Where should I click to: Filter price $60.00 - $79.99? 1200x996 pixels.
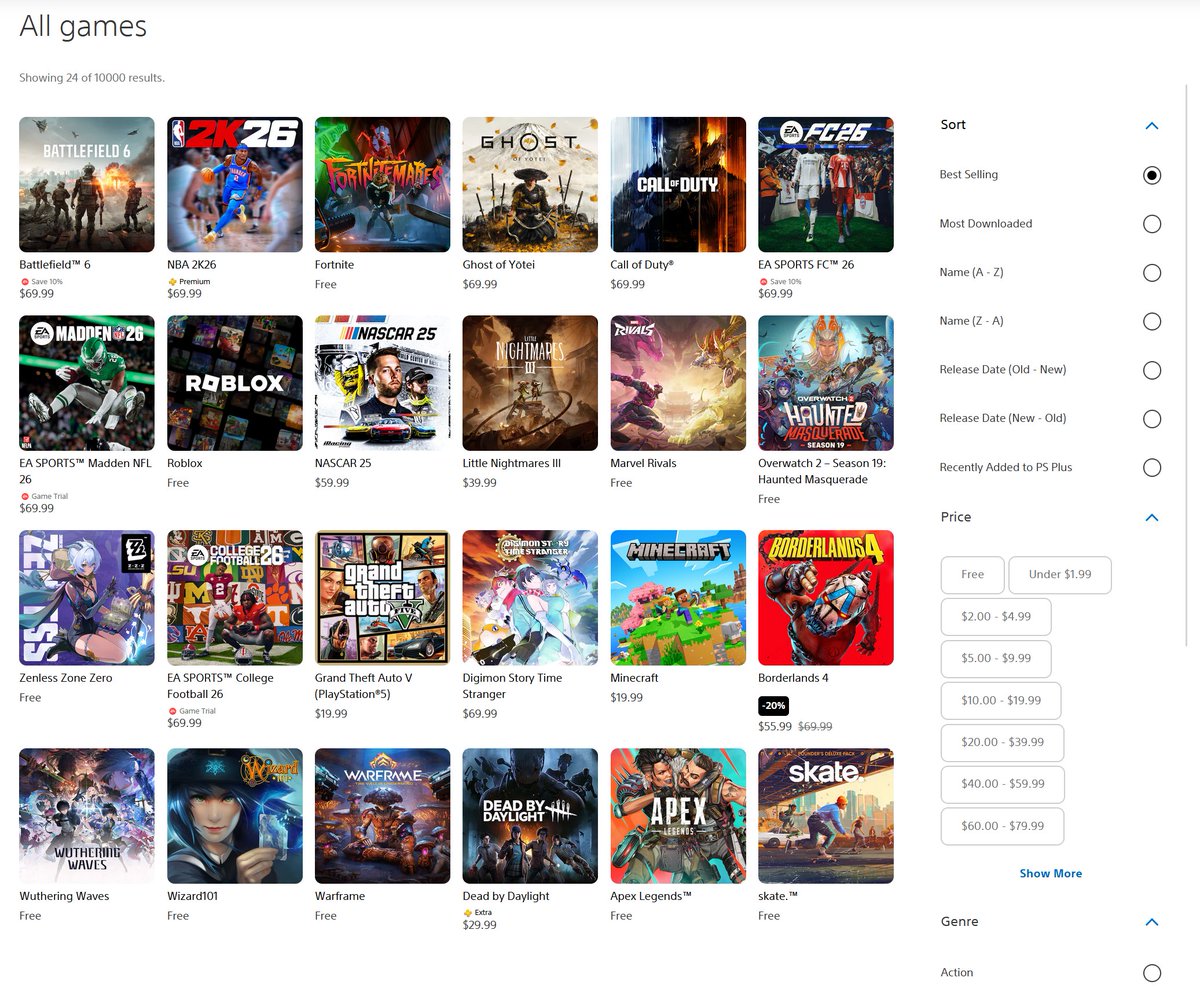(x=1002, y=827)
